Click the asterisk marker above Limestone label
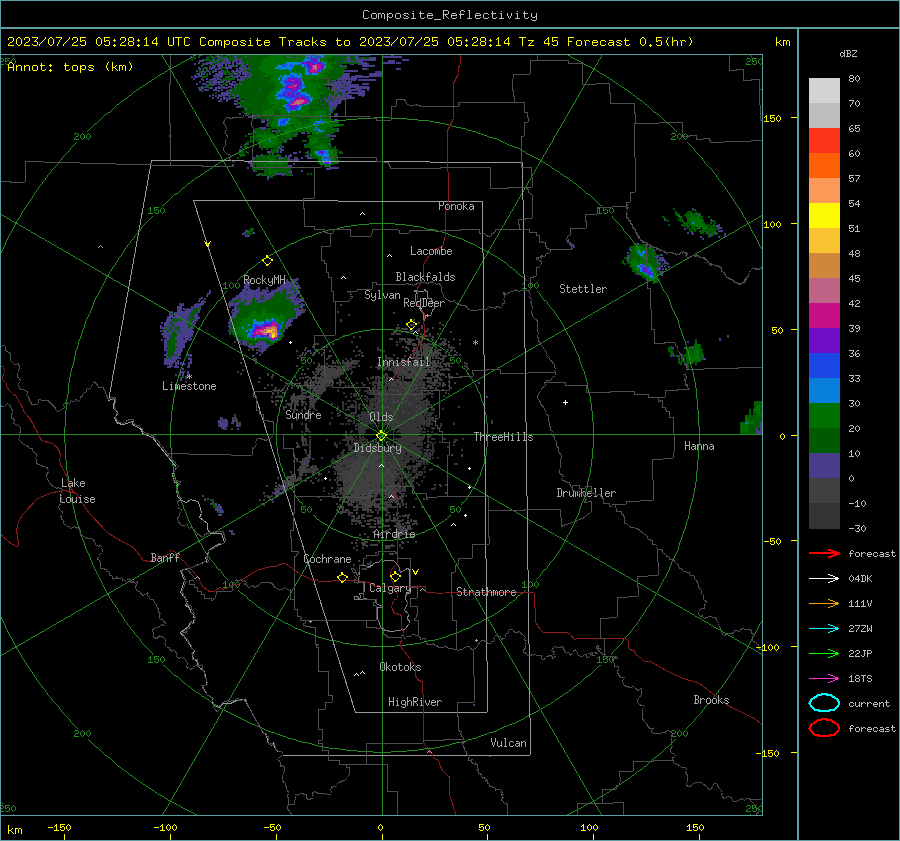 click(189, 377)
